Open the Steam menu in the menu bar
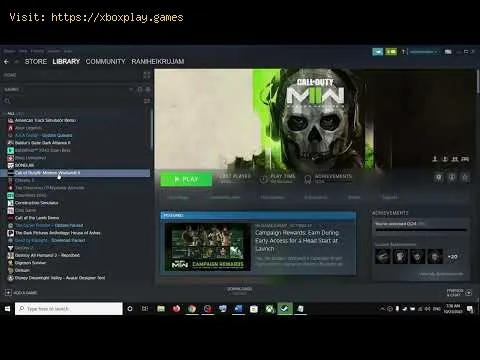Viewport: 480px width, 360px height. 10,51
